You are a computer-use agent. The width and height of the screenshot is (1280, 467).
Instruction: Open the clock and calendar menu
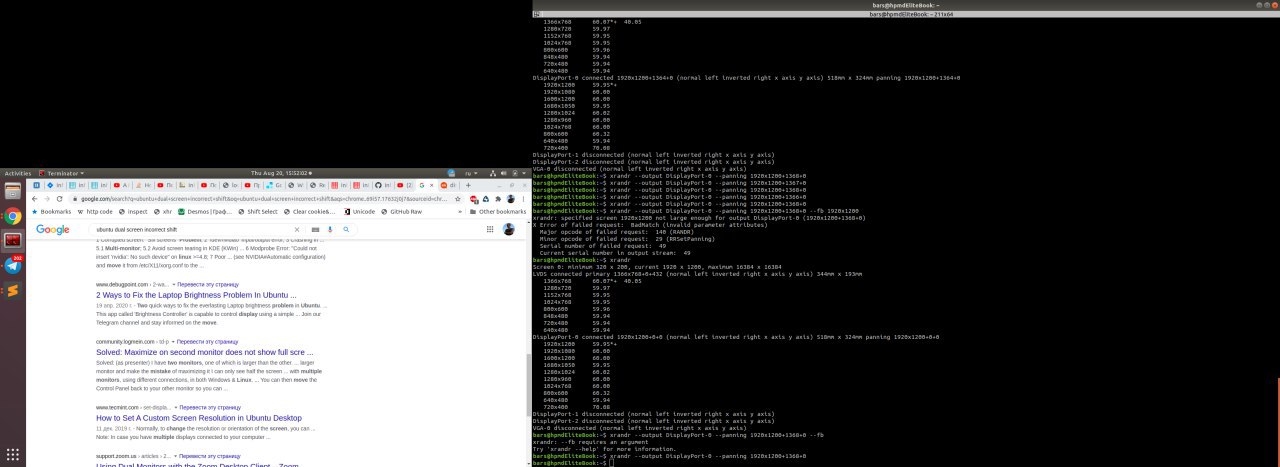tap(280, 173)
